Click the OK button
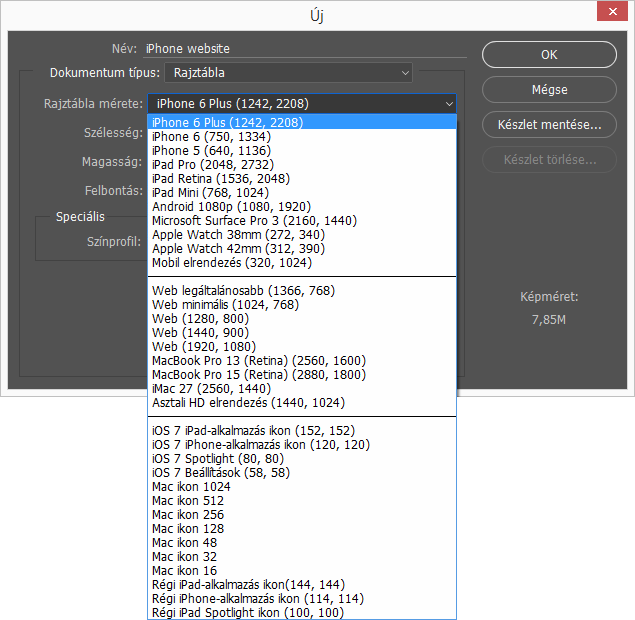Image resolution: width=635 pixels, height=620 pixels. (x=549, y=55)
